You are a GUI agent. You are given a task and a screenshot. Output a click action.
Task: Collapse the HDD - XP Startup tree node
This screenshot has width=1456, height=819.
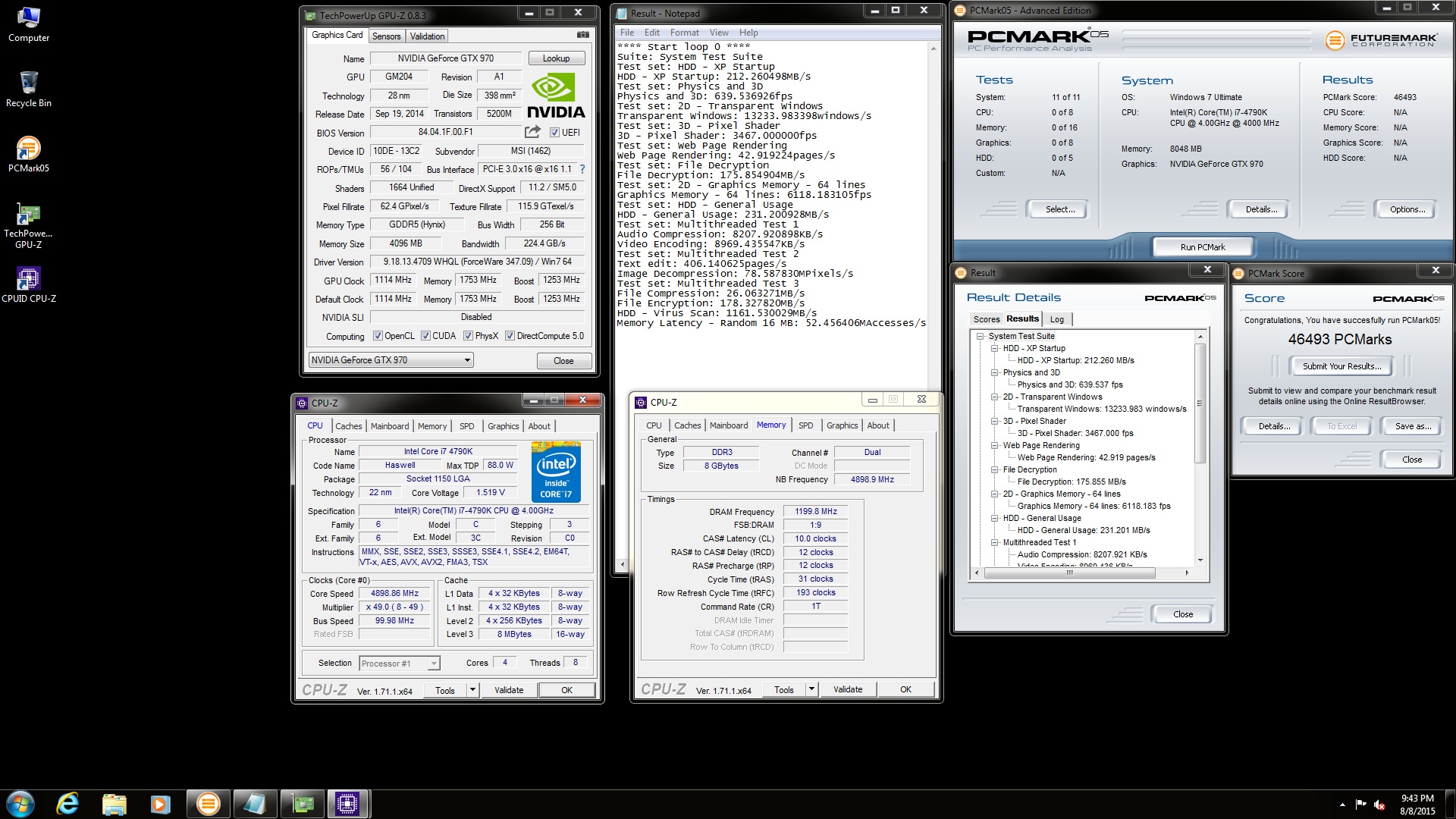pyautogui.click(x=994, y=348)
